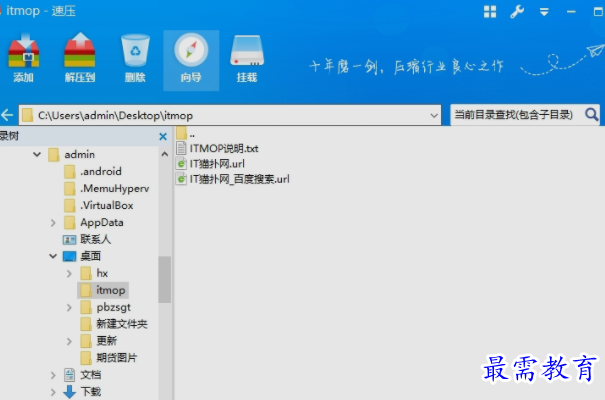The image size is (605, 400).
Task: Select the file IT猫扑网_百度搜索.url
Action: pos(233,179)
